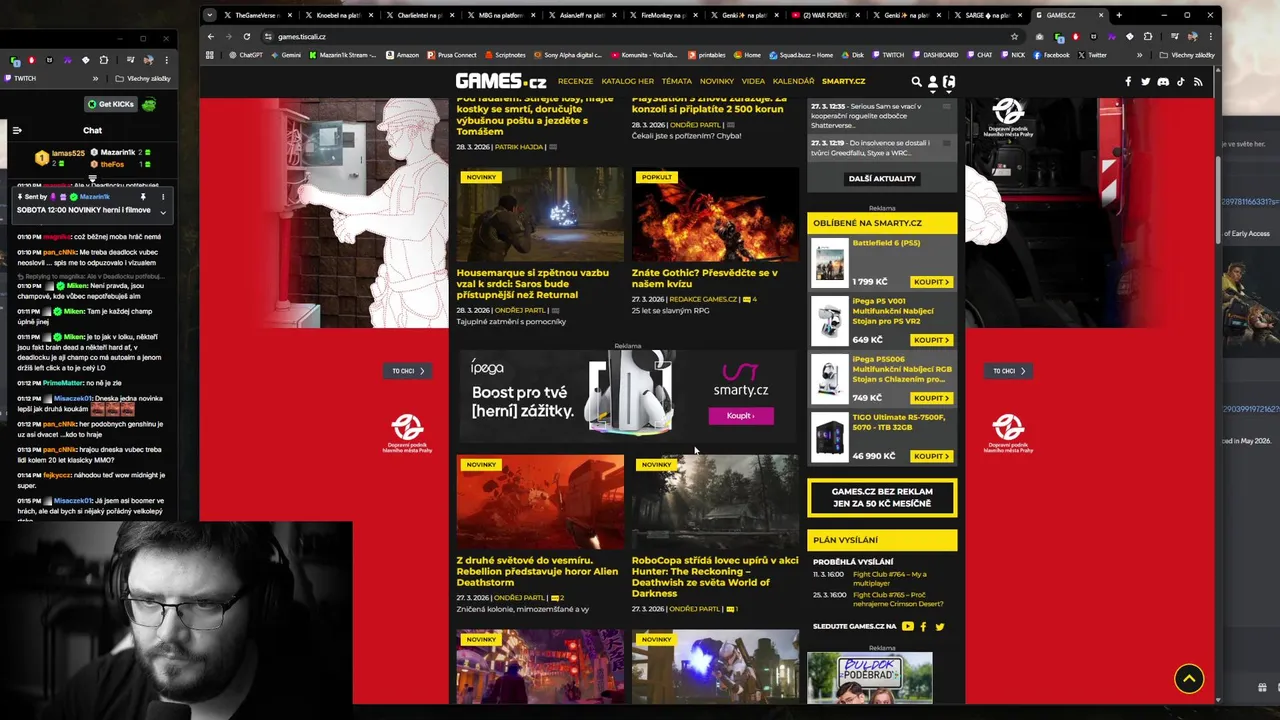
Task: Expand the tab search dropdown arrow
Action: [x=209, y=15]
